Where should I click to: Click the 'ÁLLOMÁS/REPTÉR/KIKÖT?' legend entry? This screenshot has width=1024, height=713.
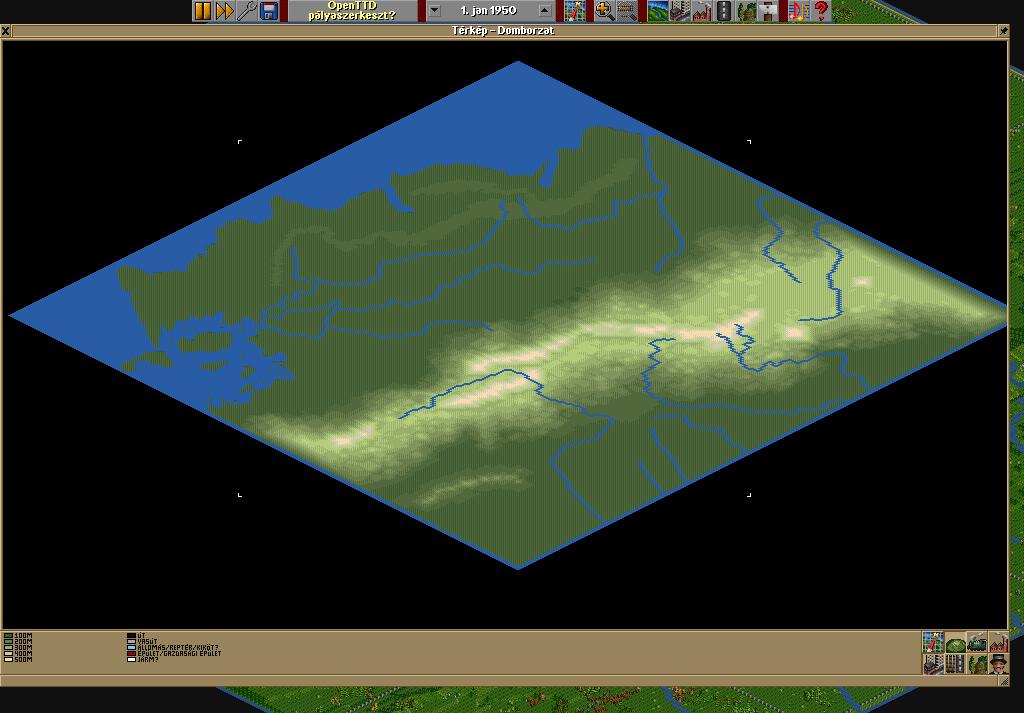[x=173, y=648]
